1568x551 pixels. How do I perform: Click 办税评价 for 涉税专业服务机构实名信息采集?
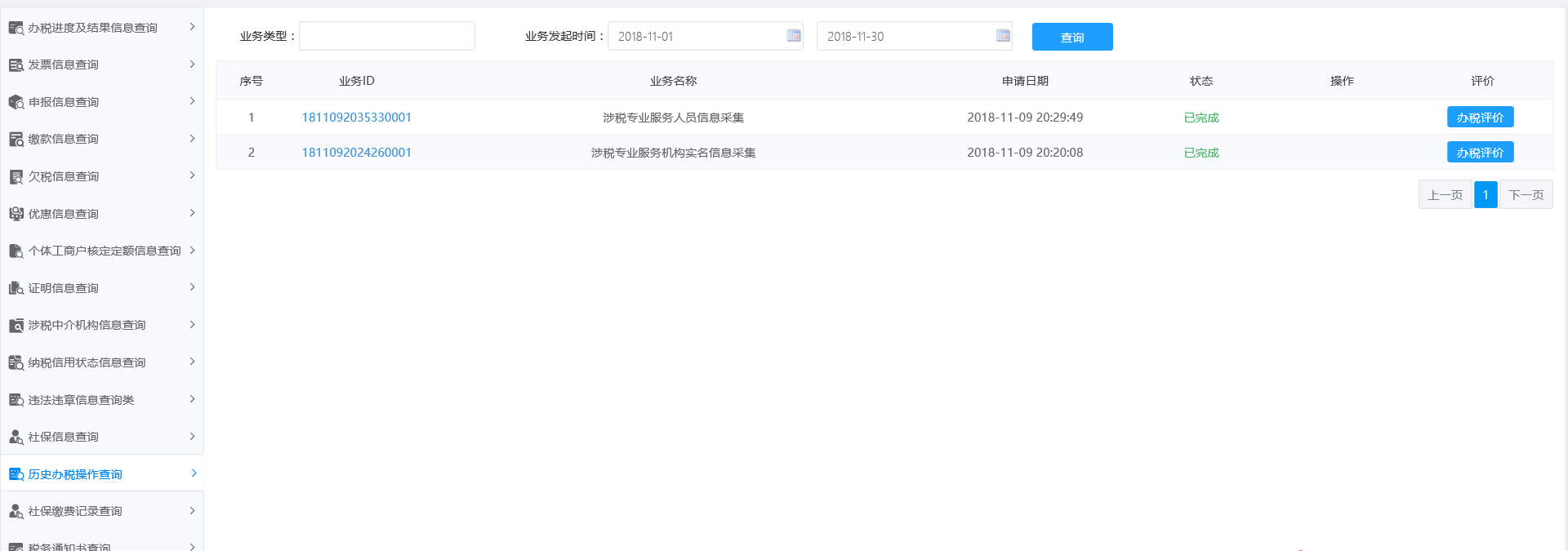(x=1480, y=153)
